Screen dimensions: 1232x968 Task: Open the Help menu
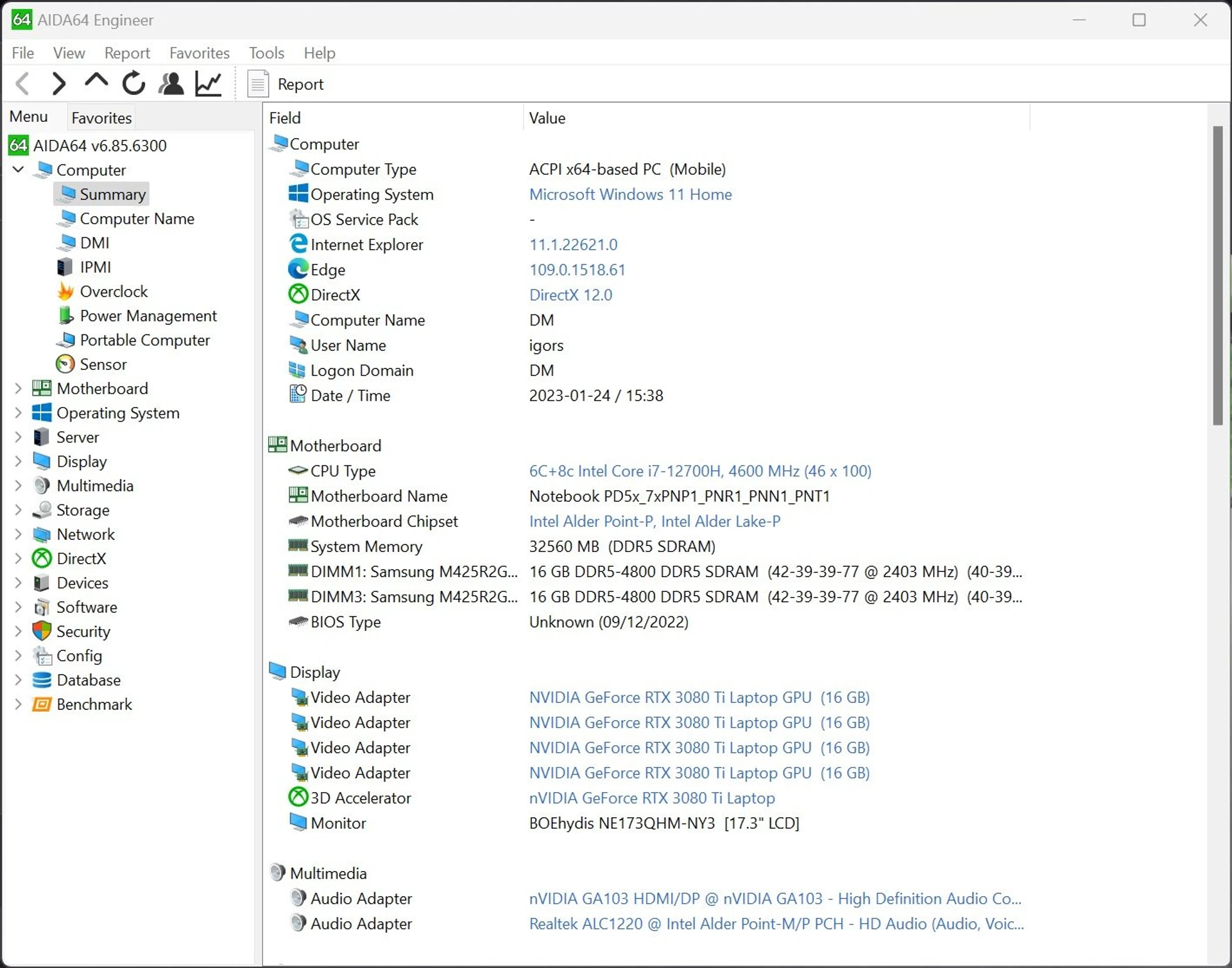(x=320, y=53)
